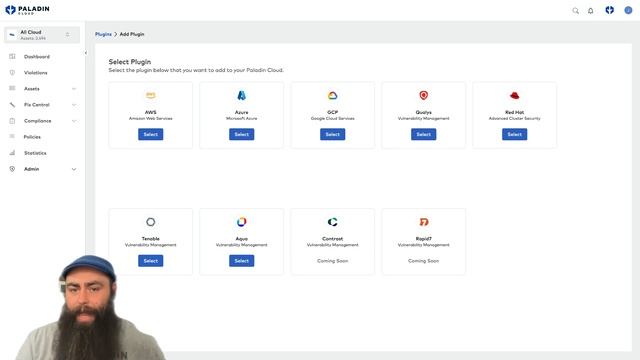Open the search icon in the header

pos(576,11)
